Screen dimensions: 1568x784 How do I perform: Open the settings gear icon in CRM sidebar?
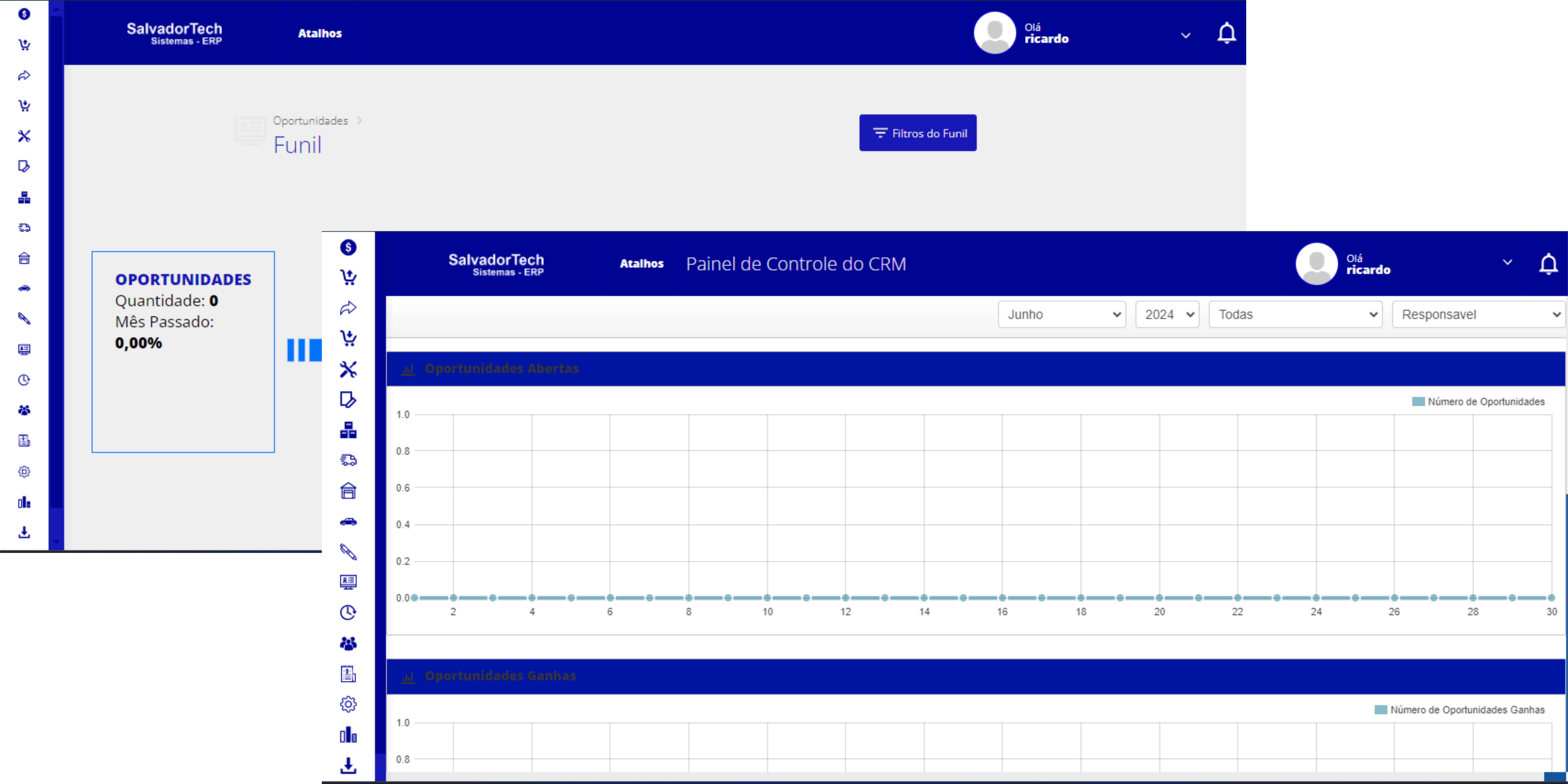tap(348, 704)
